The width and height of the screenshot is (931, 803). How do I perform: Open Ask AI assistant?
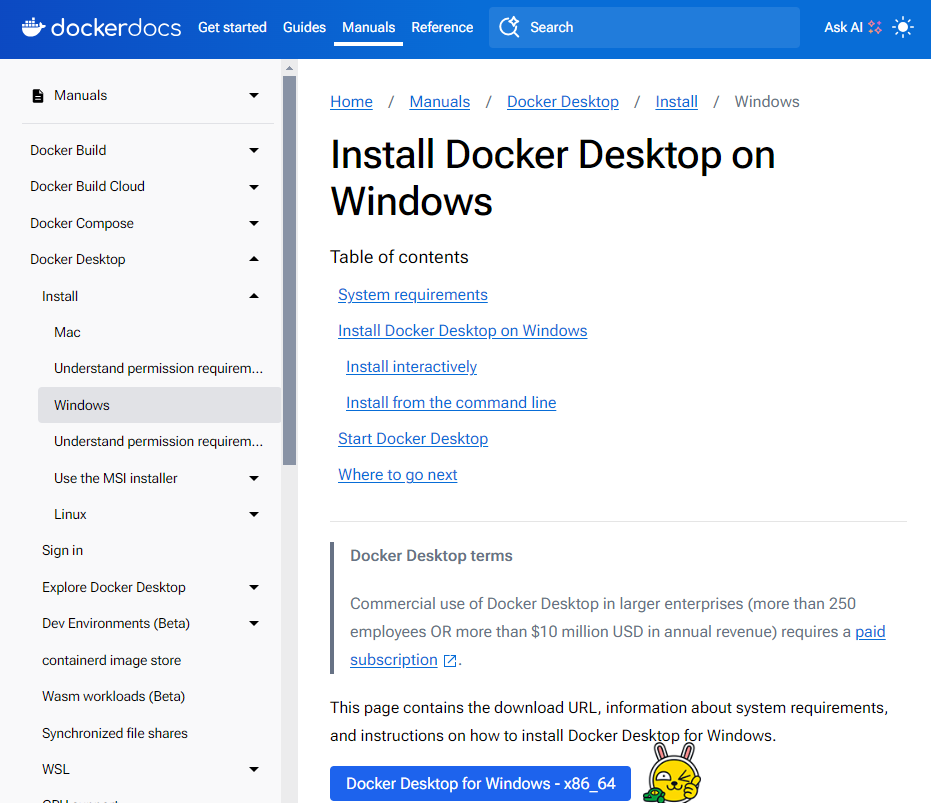[853, 27]
